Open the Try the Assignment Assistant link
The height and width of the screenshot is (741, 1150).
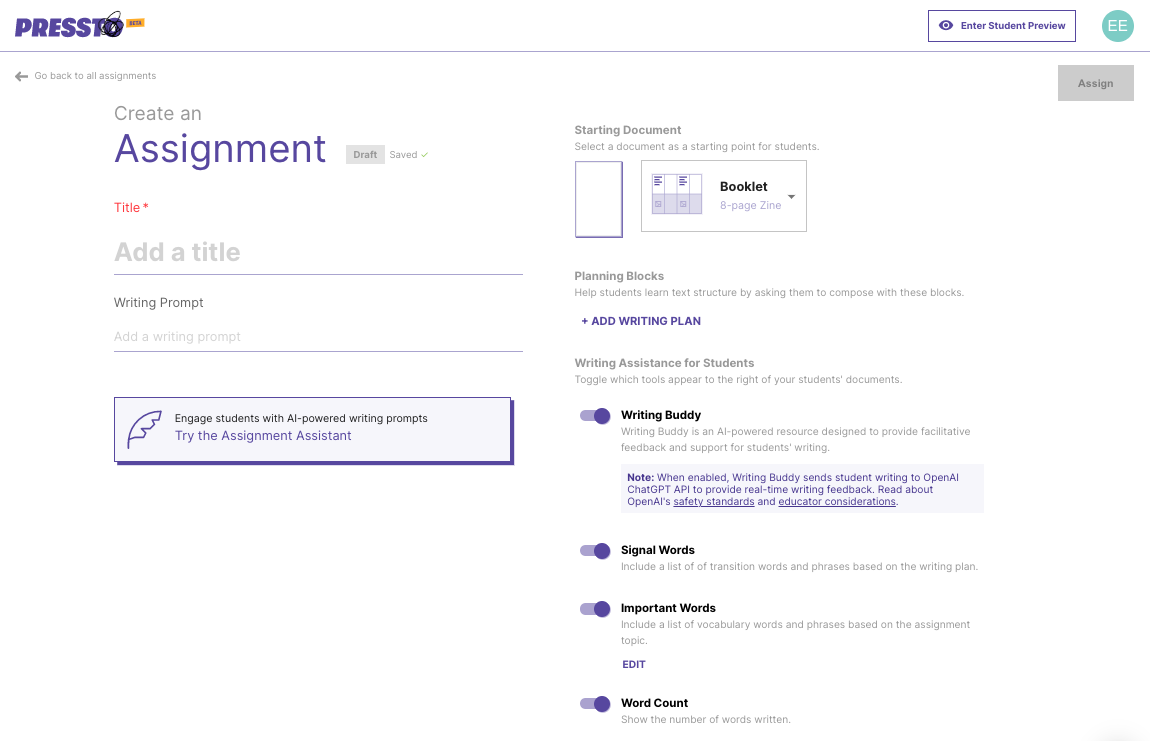(x=263, y=436)
